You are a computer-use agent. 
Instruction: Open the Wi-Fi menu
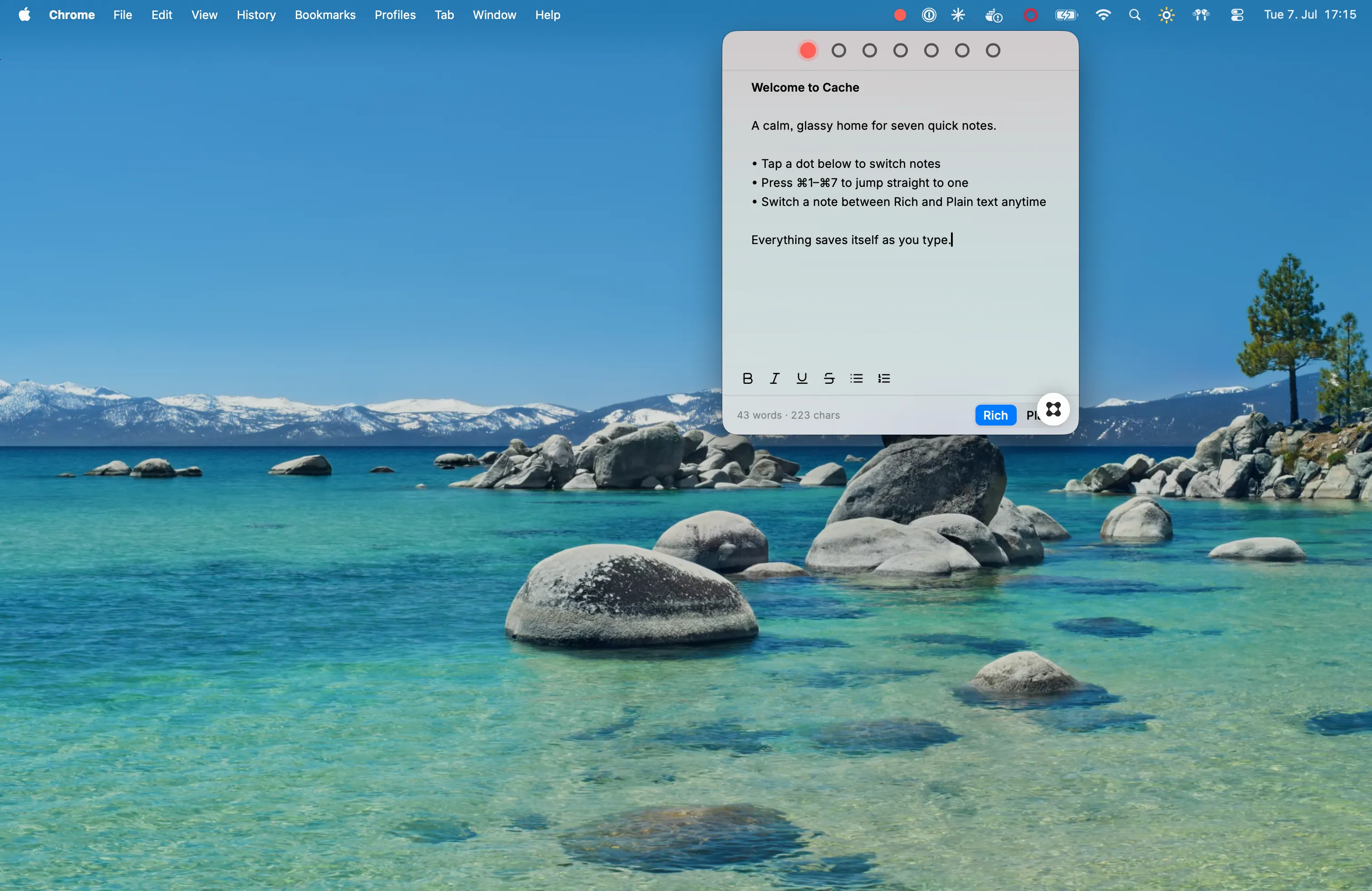[1103, 15]
